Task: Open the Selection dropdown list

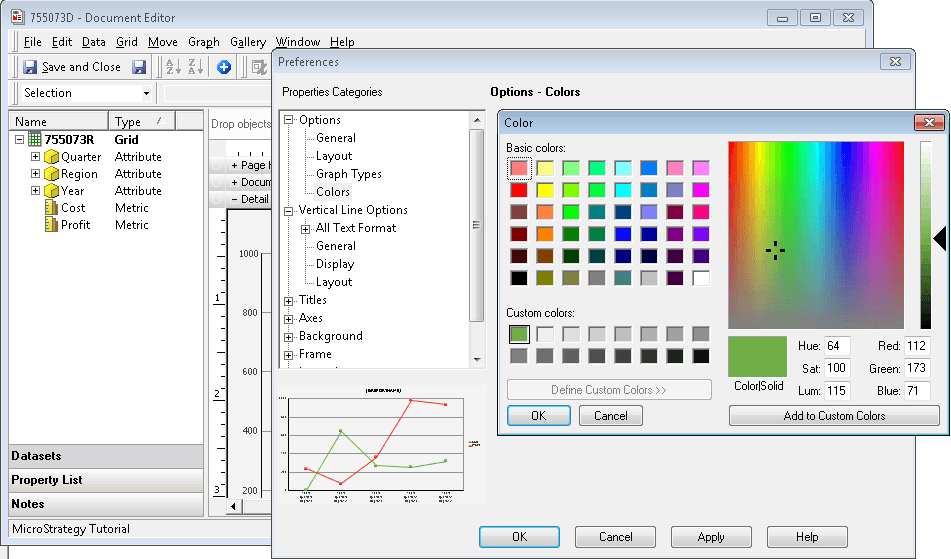Action: (x=146, y=93)
